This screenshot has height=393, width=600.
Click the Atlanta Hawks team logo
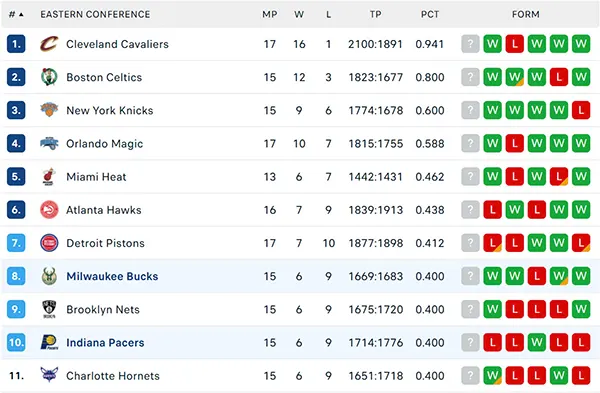pyautogui.click(x=49, y=210)
